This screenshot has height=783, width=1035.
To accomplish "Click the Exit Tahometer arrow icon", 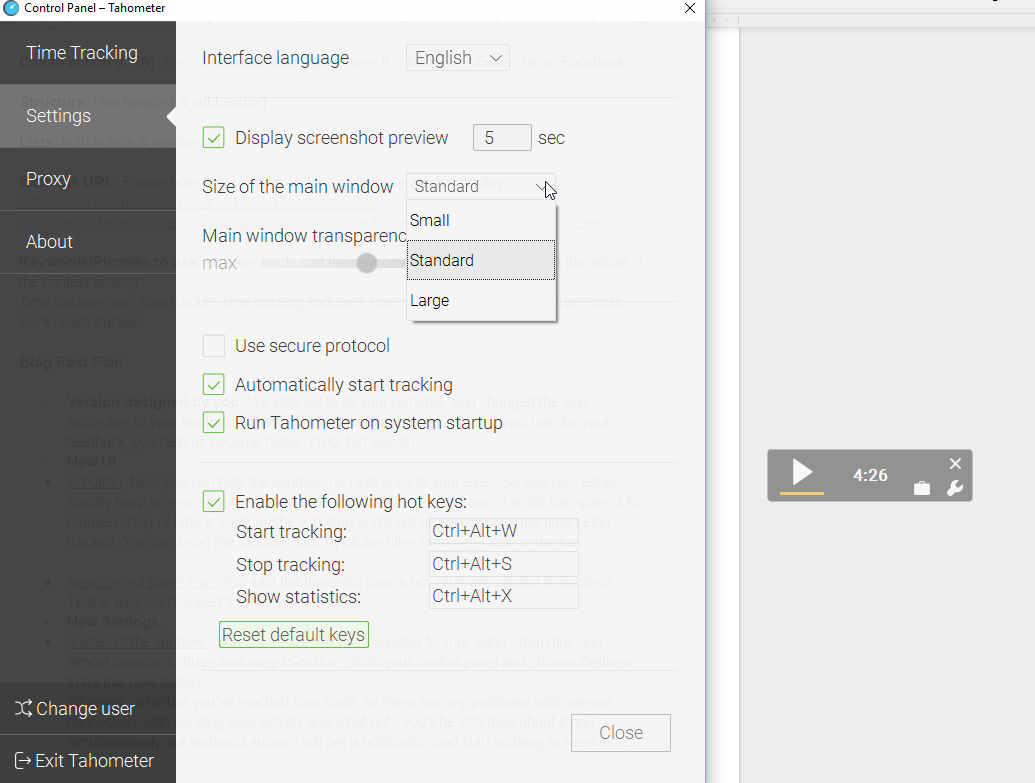I will [22, 761].
